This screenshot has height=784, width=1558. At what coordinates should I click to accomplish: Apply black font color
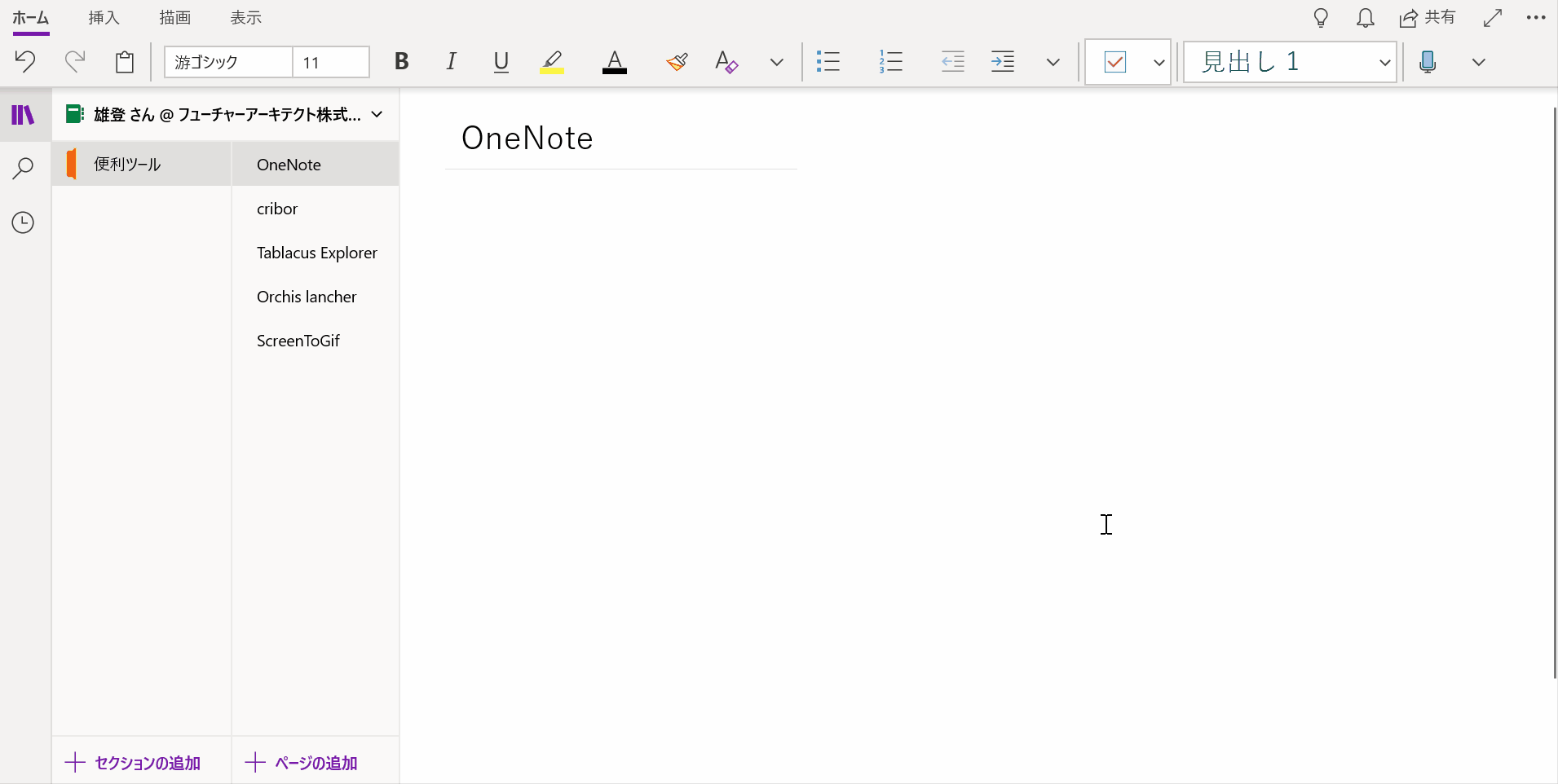[615, 62]
